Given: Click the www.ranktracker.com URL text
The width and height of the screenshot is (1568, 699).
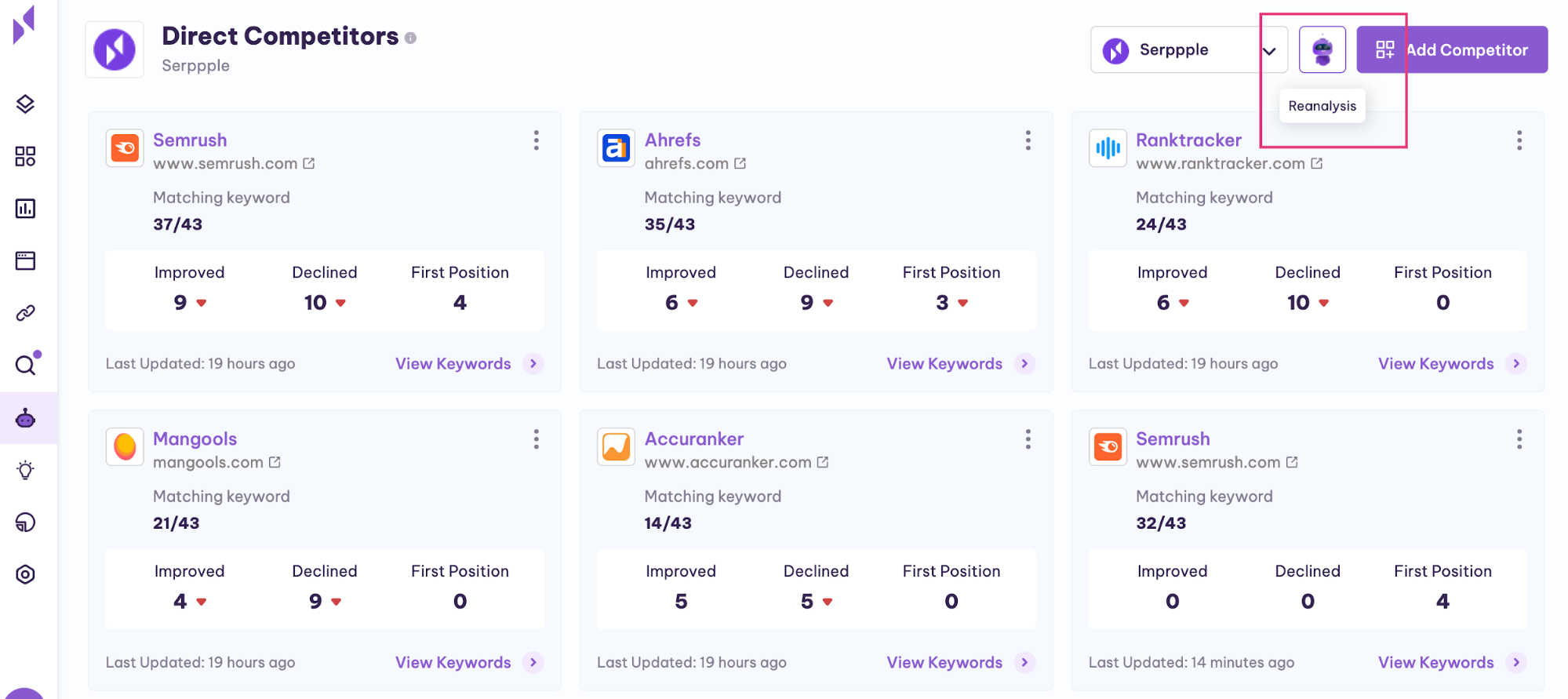Looking at the screenshot, I should tap(1221, 163).
